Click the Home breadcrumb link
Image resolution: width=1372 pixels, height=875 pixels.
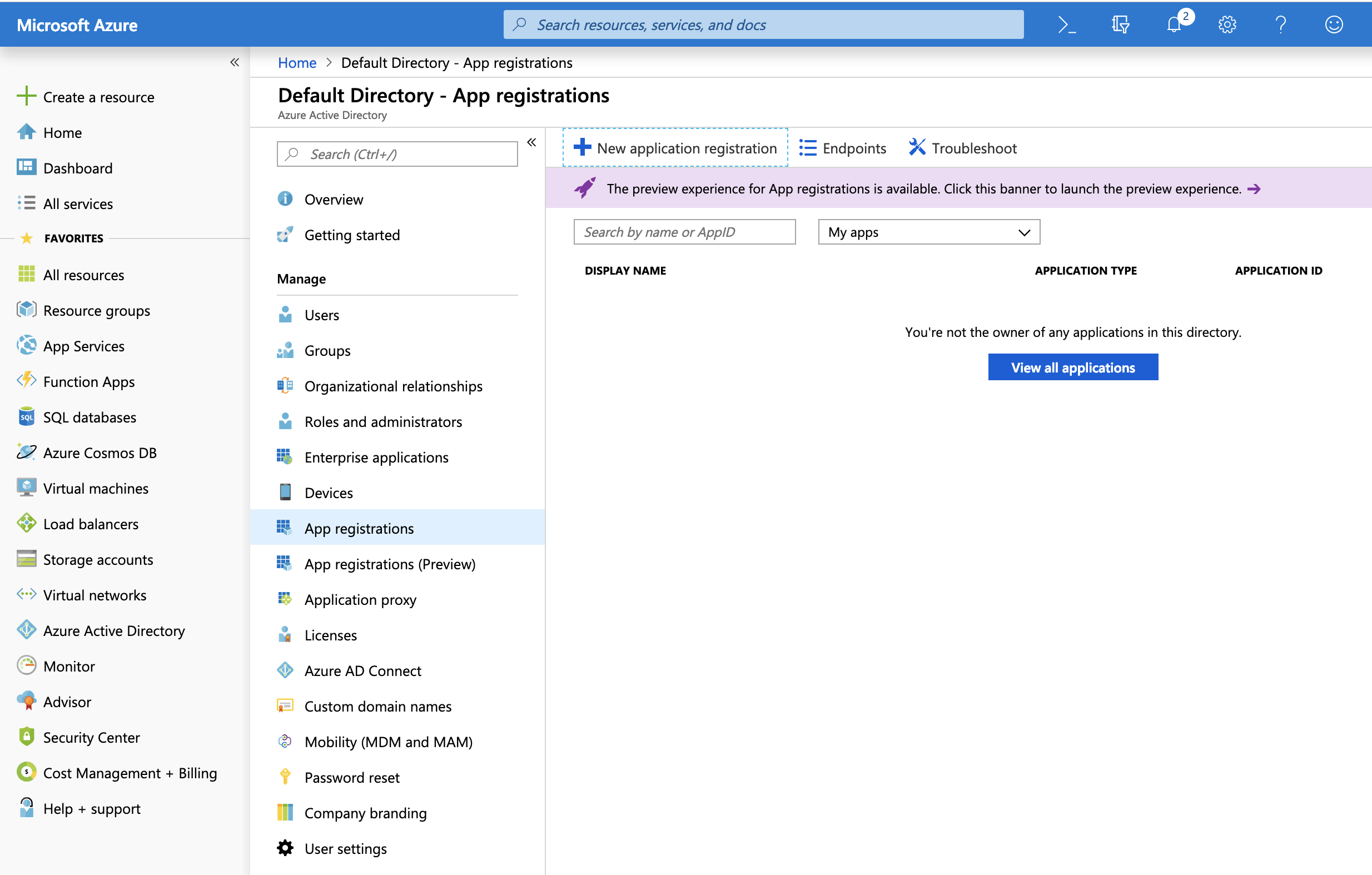(x=297, y=63)
